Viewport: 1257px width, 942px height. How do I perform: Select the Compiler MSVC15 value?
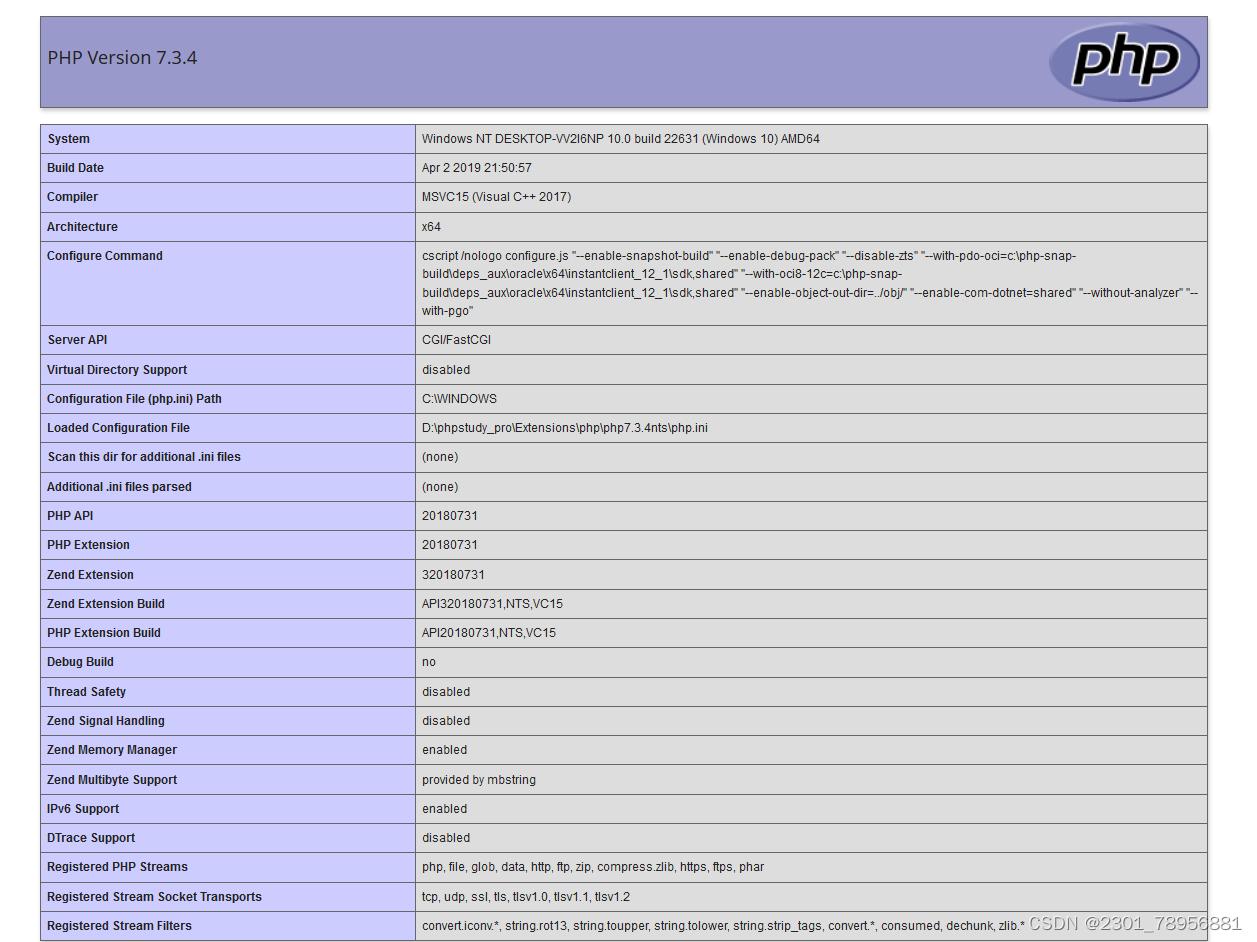pos(490,197)
